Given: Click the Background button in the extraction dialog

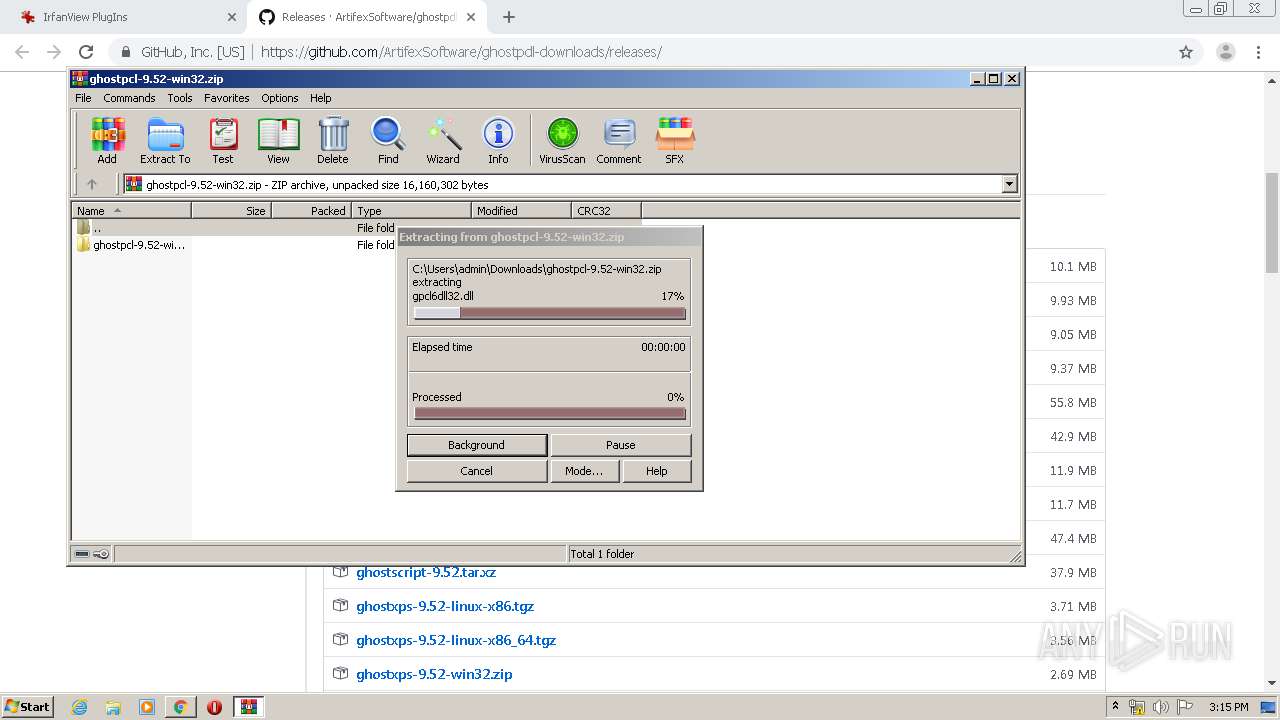Looking at the screenshot, I should (476, 445).
